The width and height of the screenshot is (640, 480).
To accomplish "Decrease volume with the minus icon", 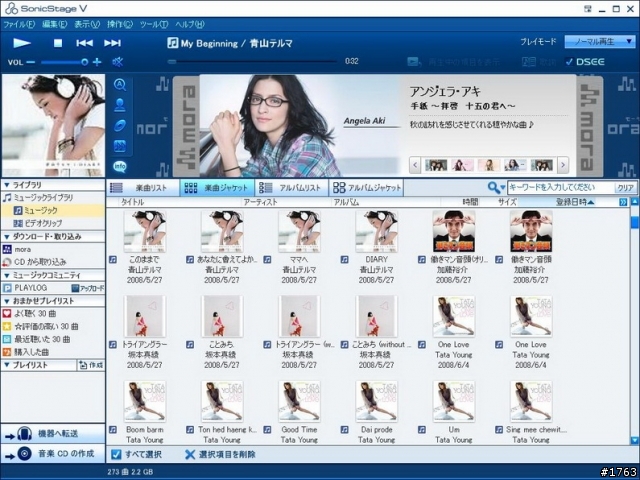I will tap(31, 62).
